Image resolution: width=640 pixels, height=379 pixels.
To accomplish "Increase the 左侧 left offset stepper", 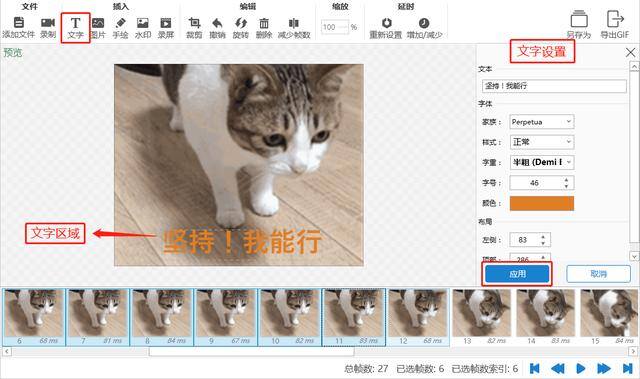I will [543, 236].
